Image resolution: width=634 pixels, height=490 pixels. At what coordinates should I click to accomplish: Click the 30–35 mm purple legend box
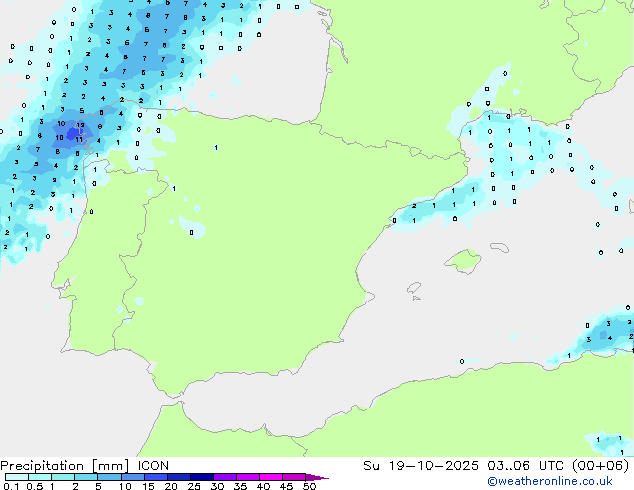(x=225, y=477)
